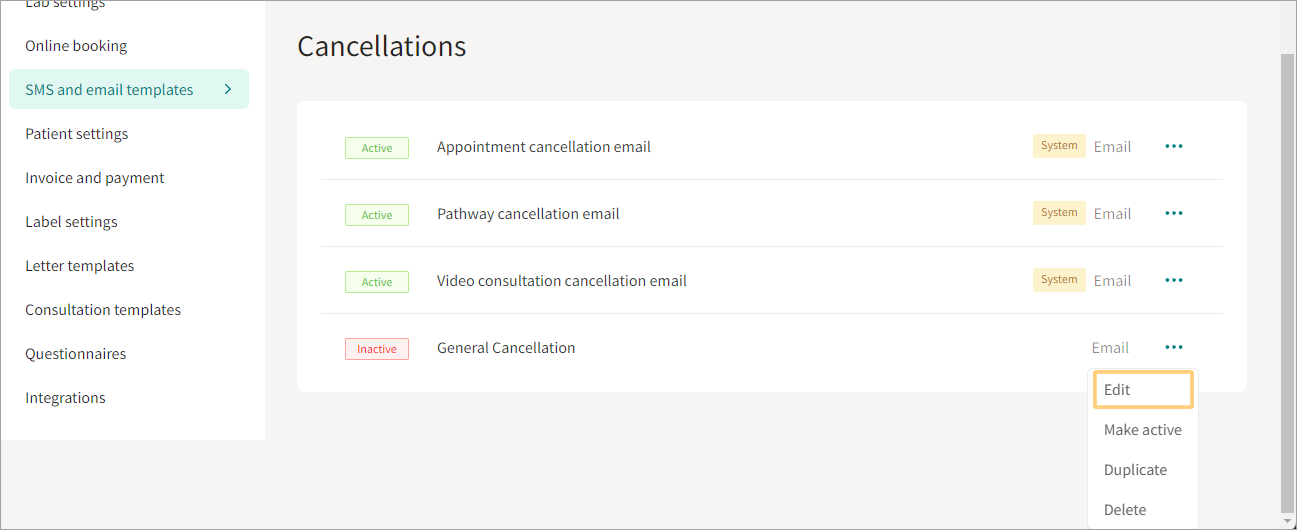Open three-dot menu for Pathway cancellation email
1297x530 pixels.
tap(1174, 213)
